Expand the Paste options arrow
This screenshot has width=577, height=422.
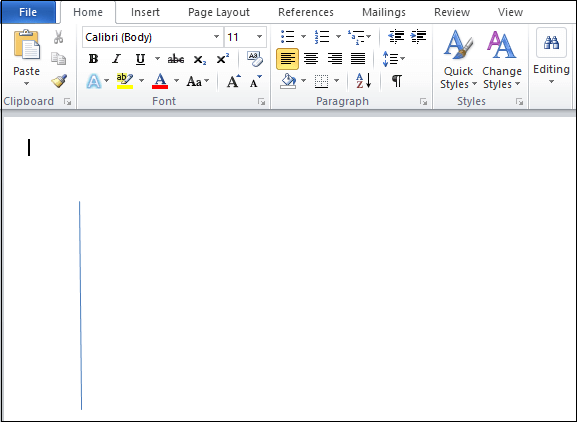(x=26, y=84)
